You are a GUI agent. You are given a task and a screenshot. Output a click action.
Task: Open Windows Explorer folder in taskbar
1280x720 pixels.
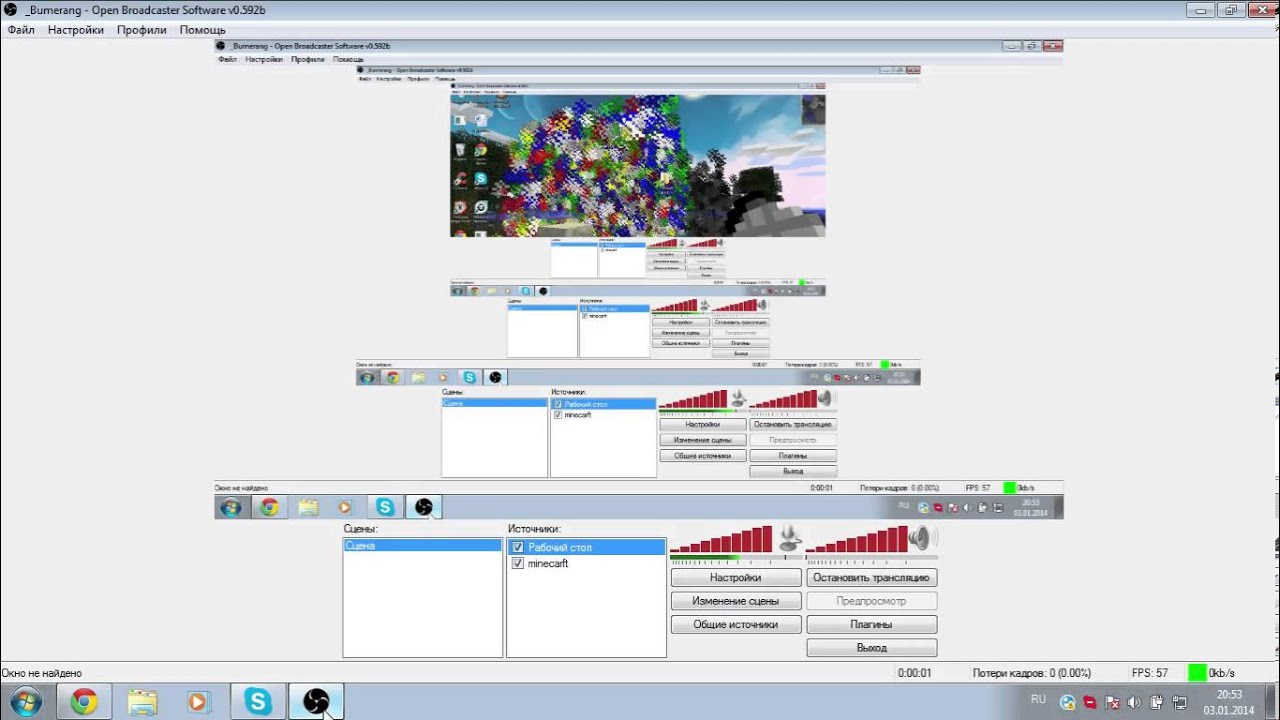click(142, 702)
